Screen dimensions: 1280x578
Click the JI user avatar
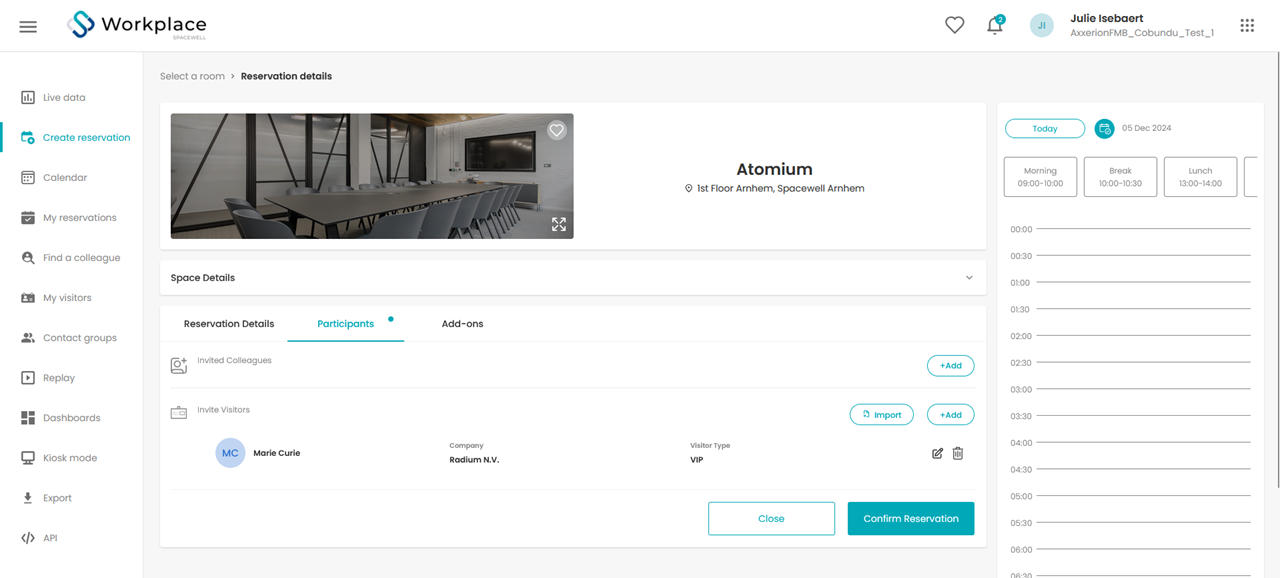pos(1042,26)
